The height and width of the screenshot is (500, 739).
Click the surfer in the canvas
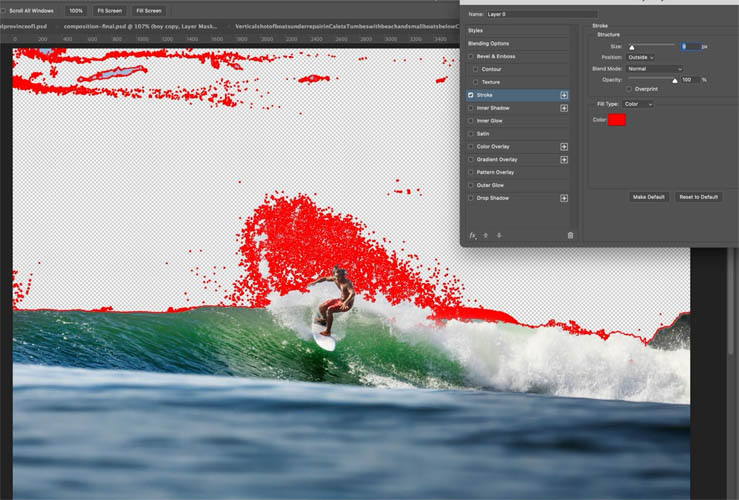tap(334, 302)
